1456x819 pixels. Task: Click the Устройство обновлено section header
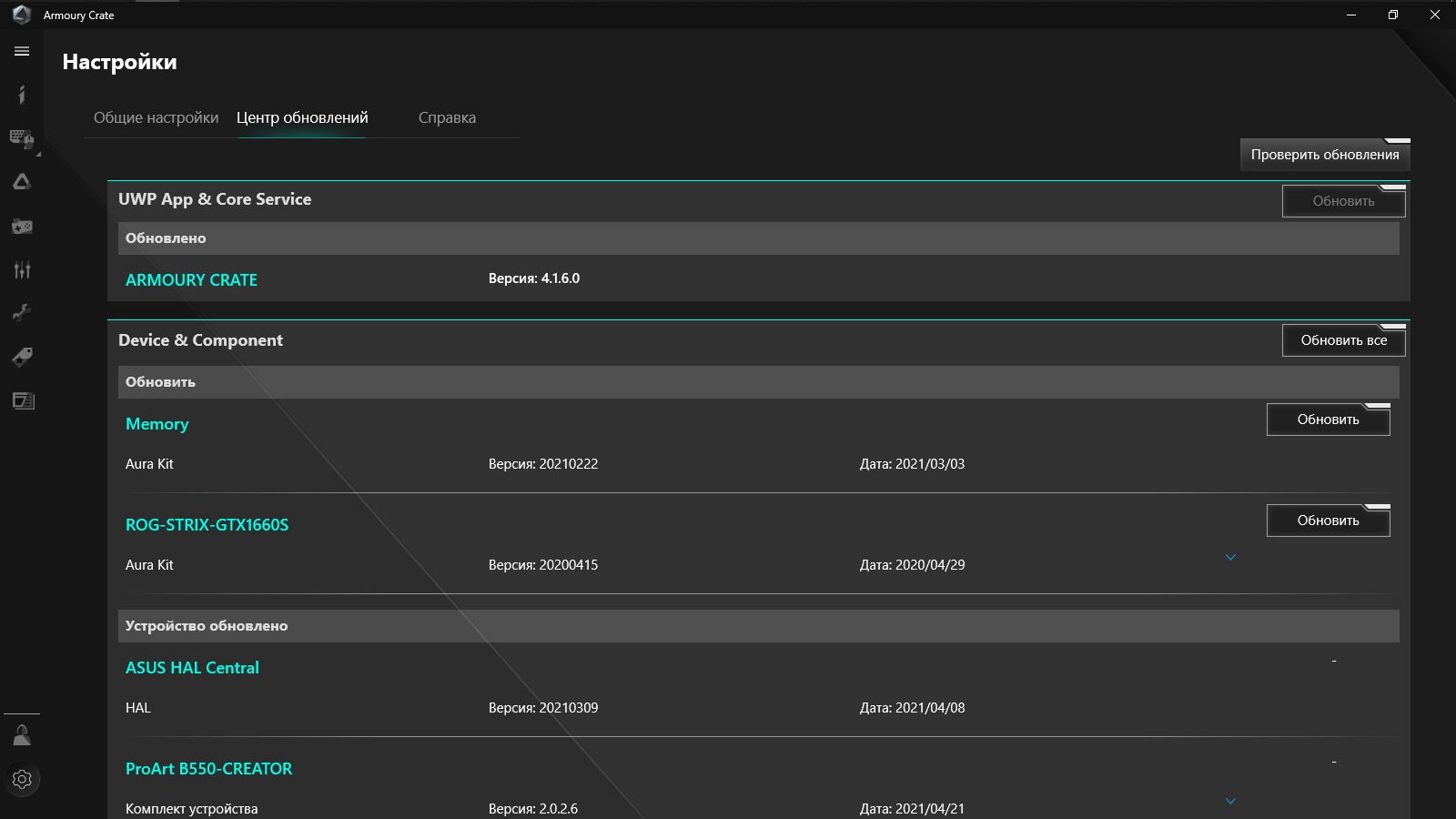tap(759, 626)
